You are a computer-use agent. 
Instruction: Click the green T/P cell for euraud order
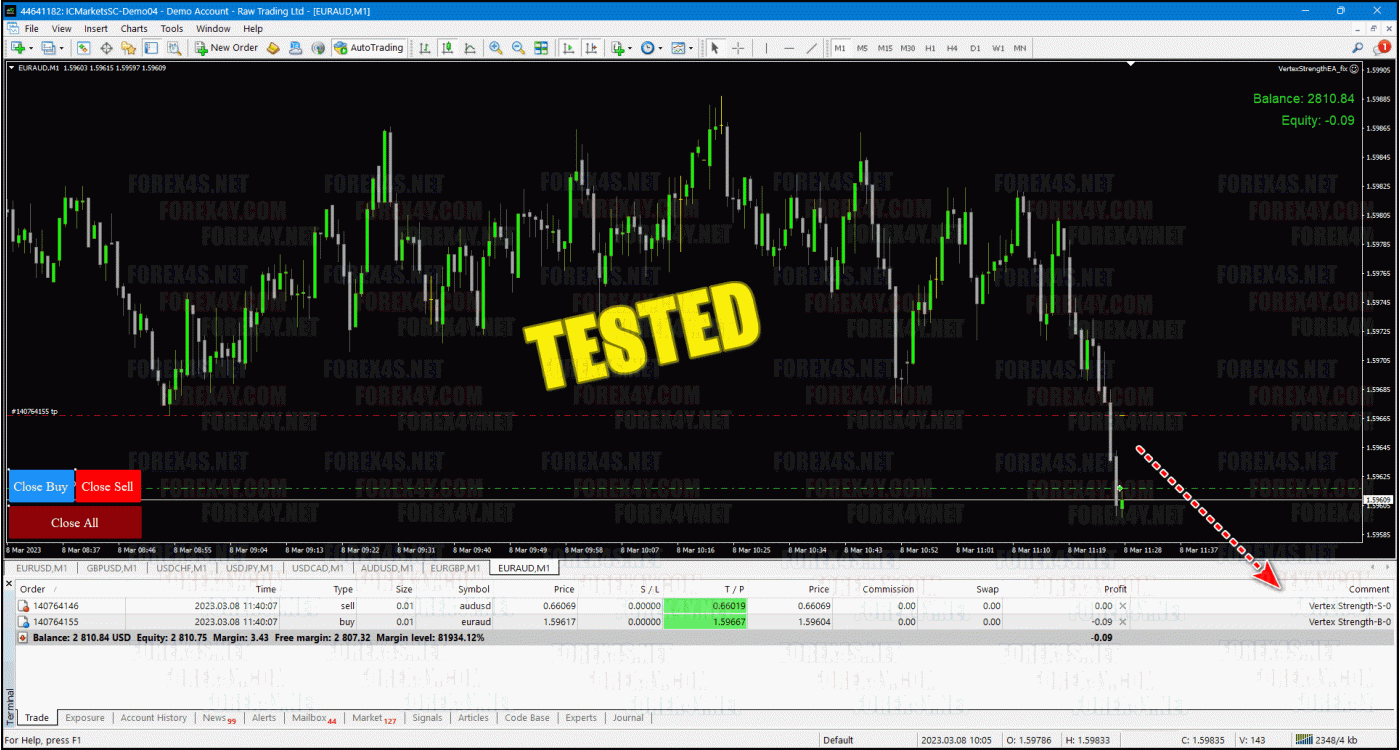[704, 622]
